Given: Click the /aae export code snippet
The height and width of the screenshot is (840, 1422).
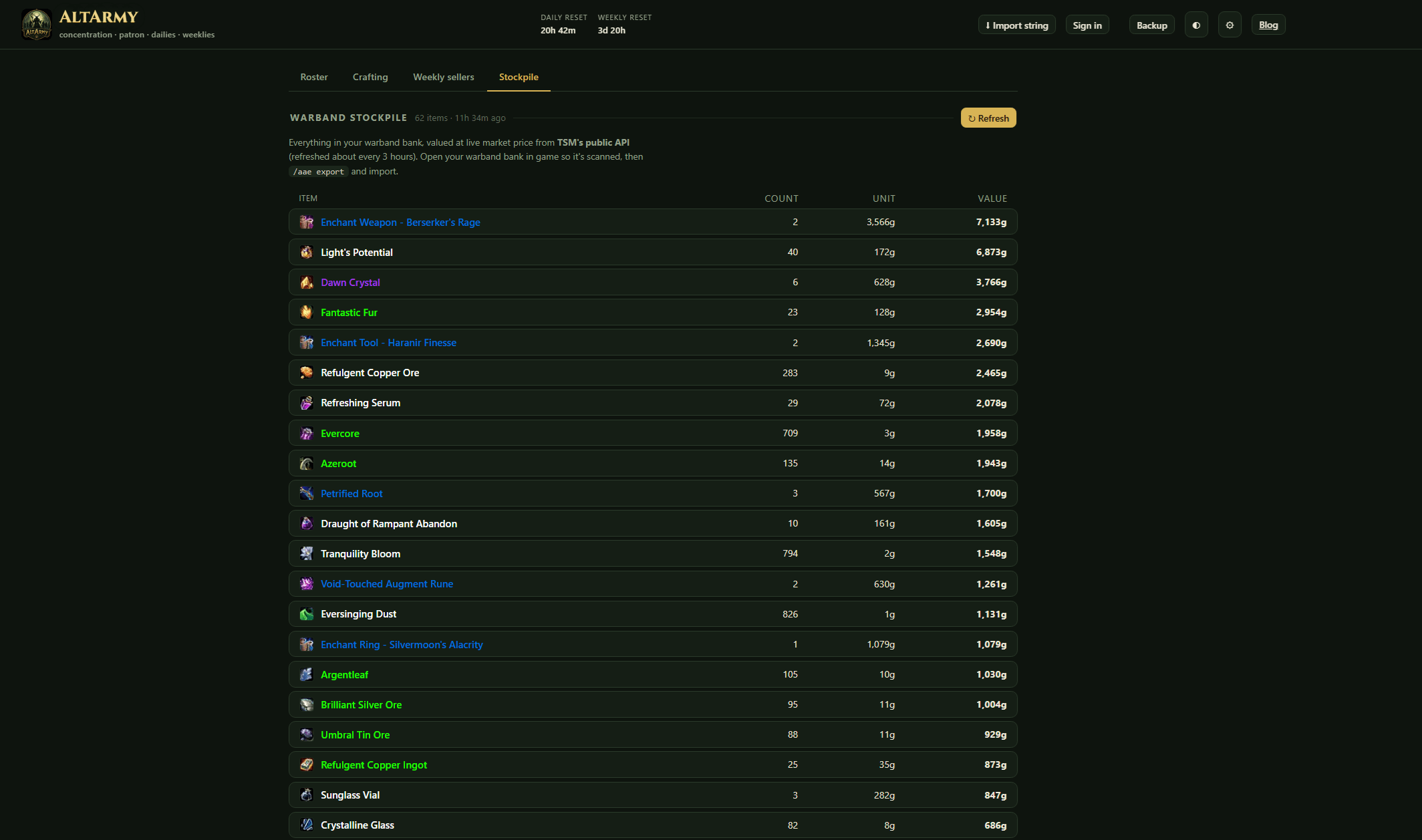Looking at the screenshot, I should tap(319, 172).
